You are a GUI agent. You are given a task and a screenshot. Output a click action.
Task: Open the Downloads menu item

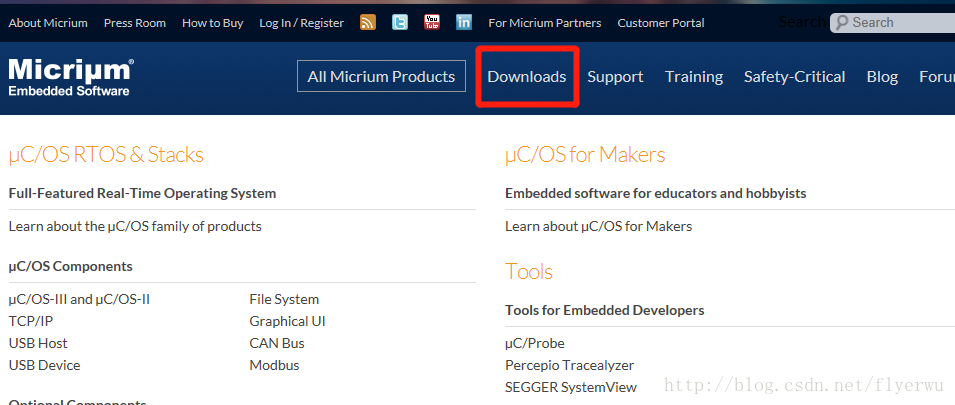click(527, 77)
